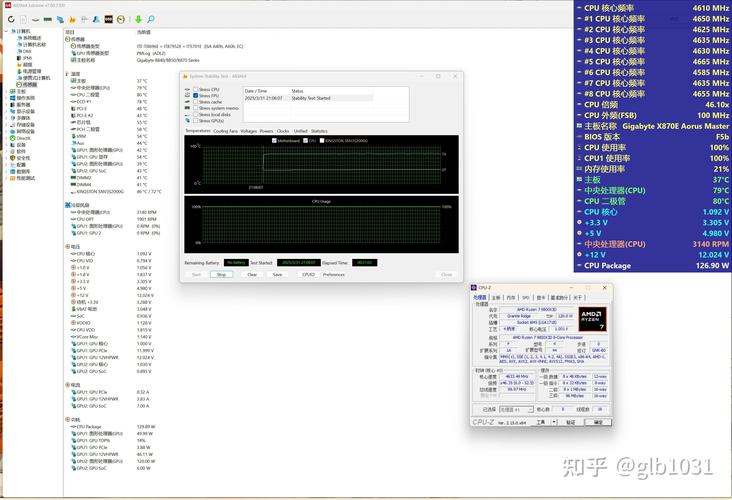
Task: Expand the 显示设备 node in sidebar tree
Action: coord(6,112)
